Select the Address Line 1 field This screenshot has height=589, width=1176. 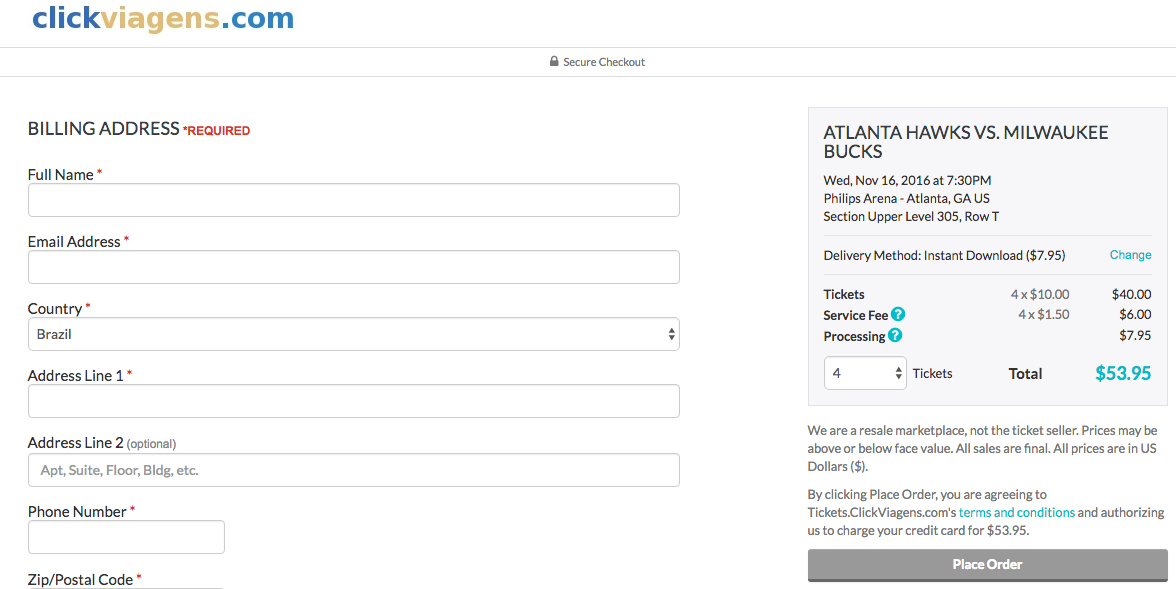coord(353,401)
